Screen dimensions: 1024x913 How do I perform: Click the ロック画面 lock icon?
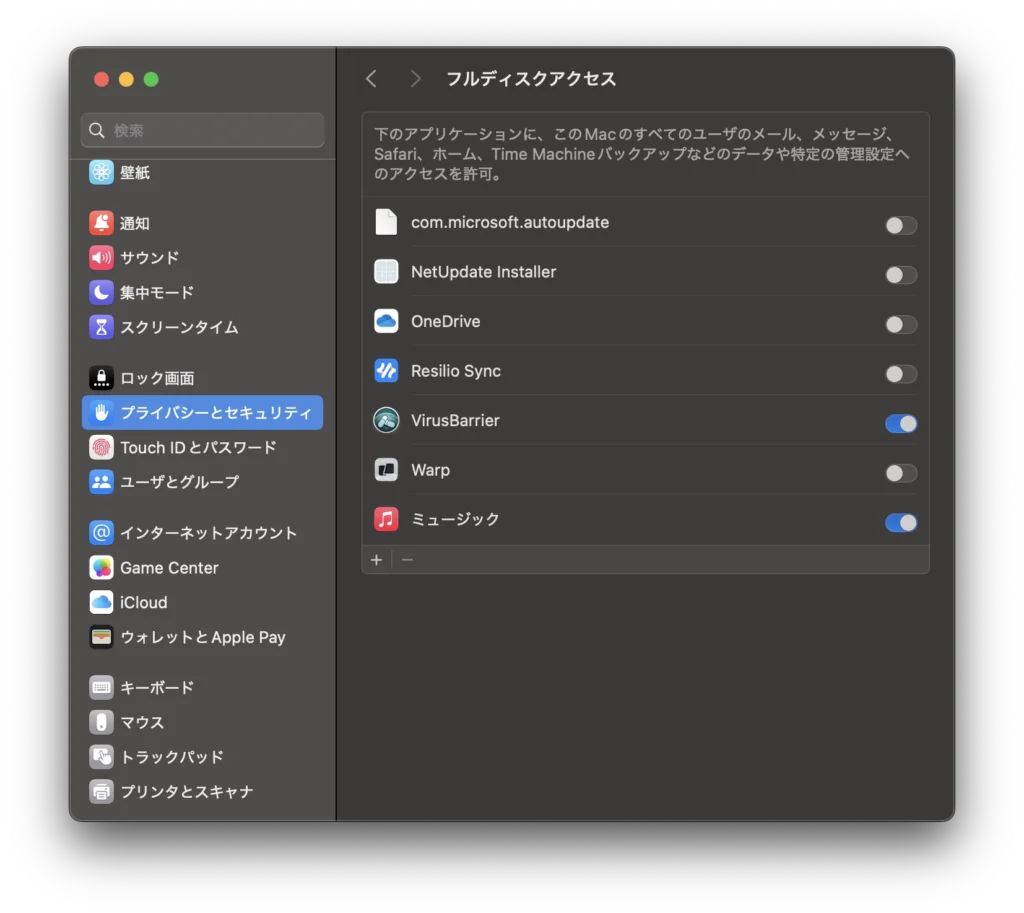pyautogui.click(x=101, y=378)
